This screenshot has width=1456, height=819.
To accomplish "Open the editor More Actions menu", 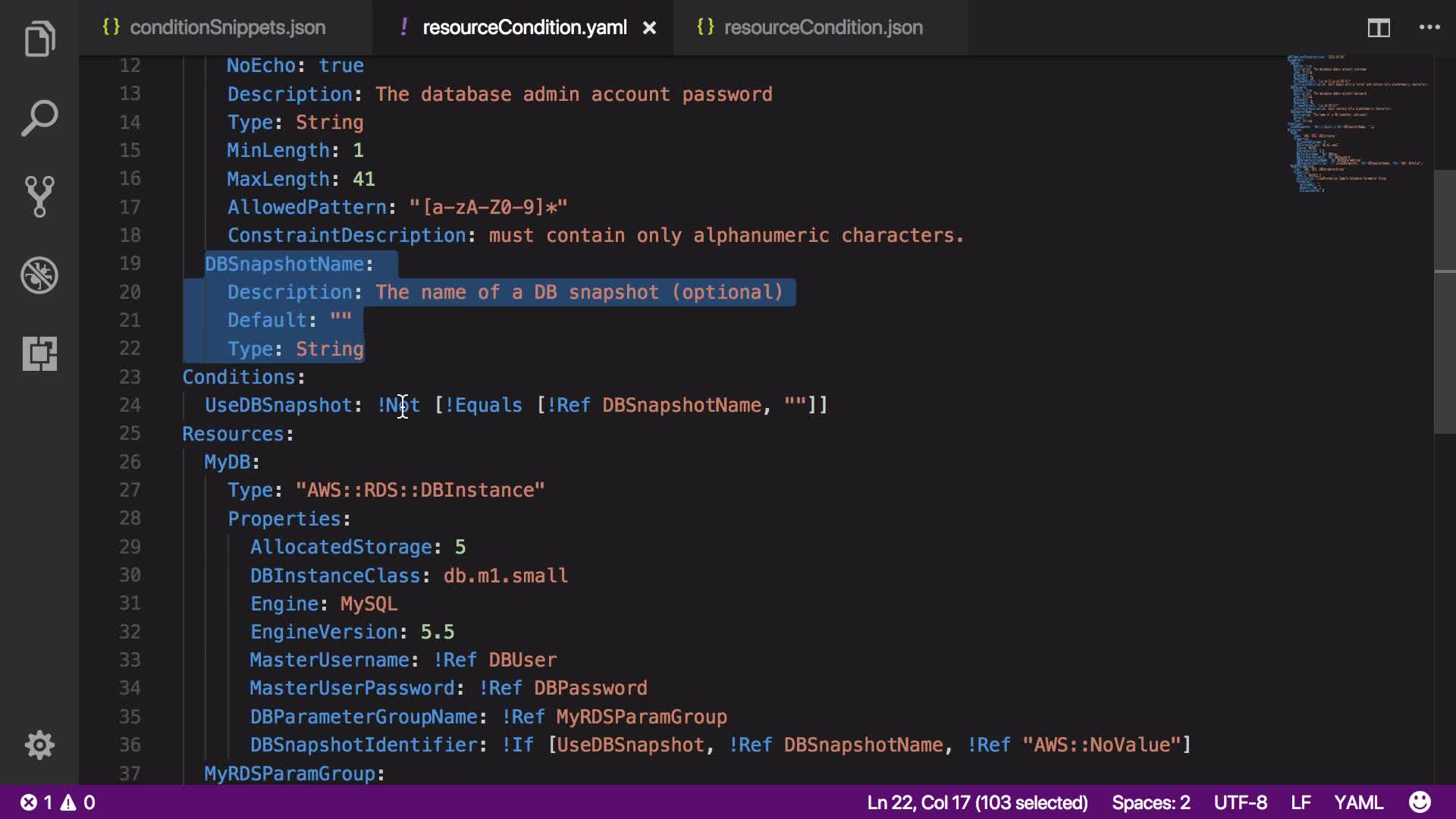I will pos(1429,28).
